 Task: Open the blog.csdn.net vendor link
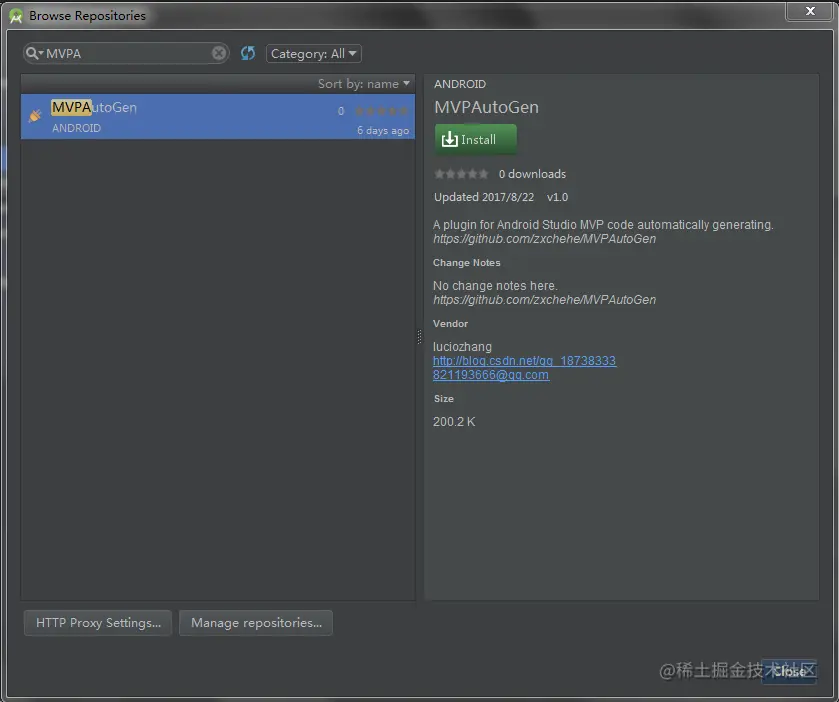[x=524, y=361]
